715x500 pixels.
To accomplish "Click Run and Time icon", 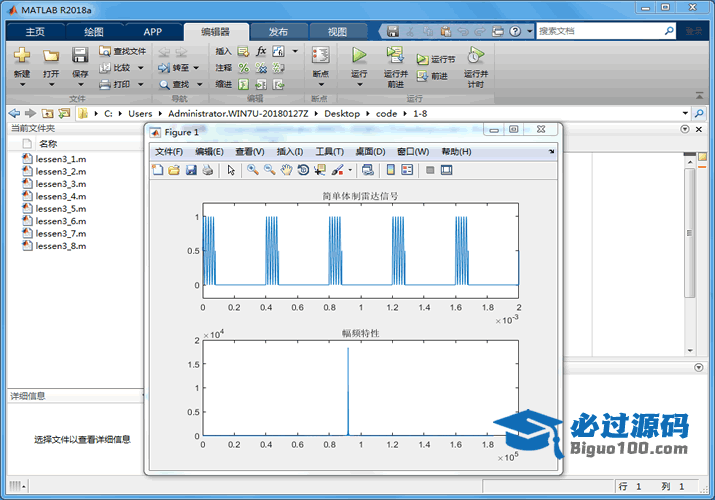I will click(476, 55).
